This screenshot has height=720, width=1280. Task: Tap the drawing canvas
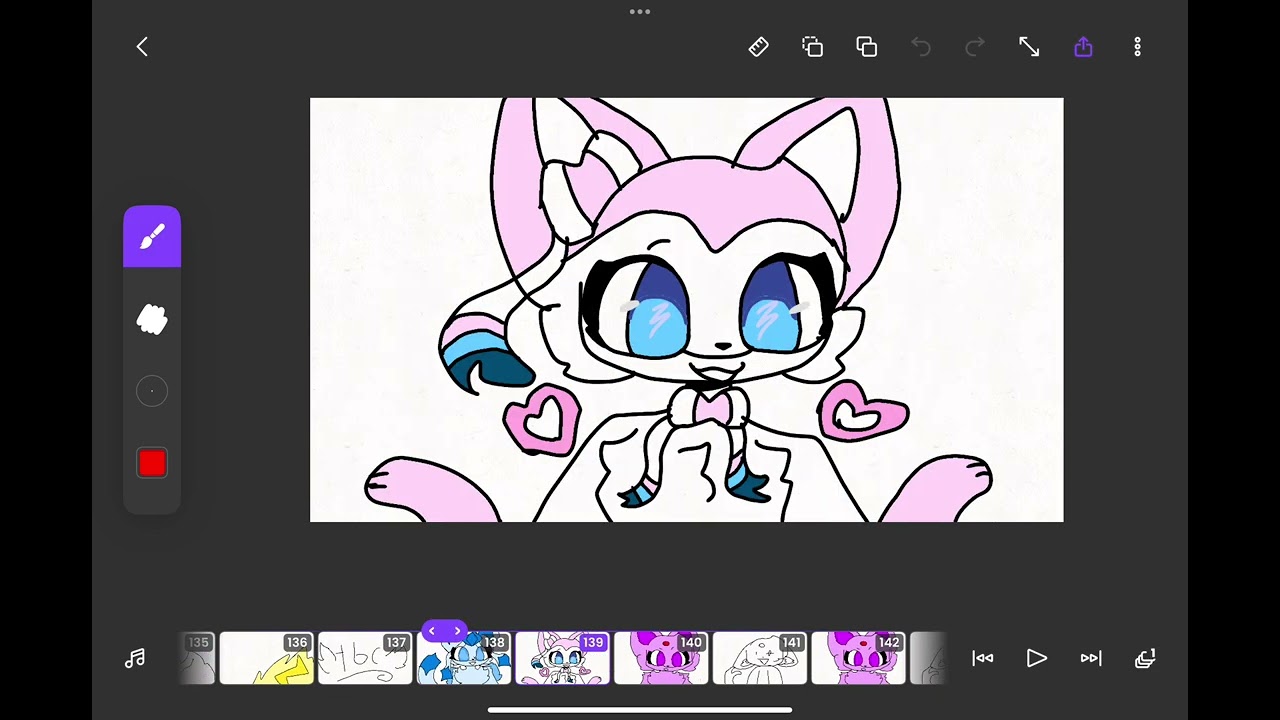click(x=687, y=310)
